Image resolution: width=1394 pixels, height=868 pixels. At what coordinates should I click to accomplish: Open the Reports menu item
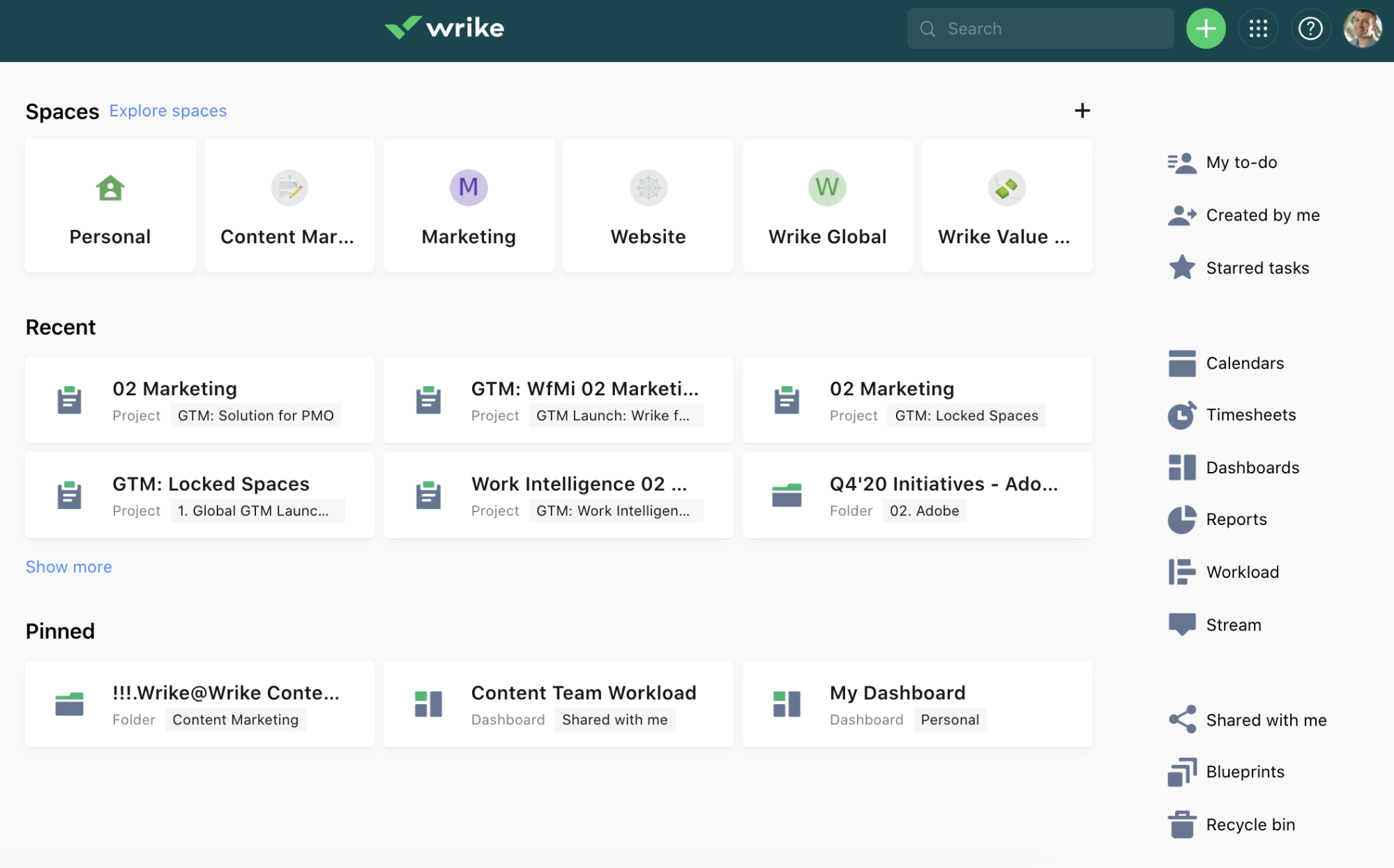(x=1236, y=519)
